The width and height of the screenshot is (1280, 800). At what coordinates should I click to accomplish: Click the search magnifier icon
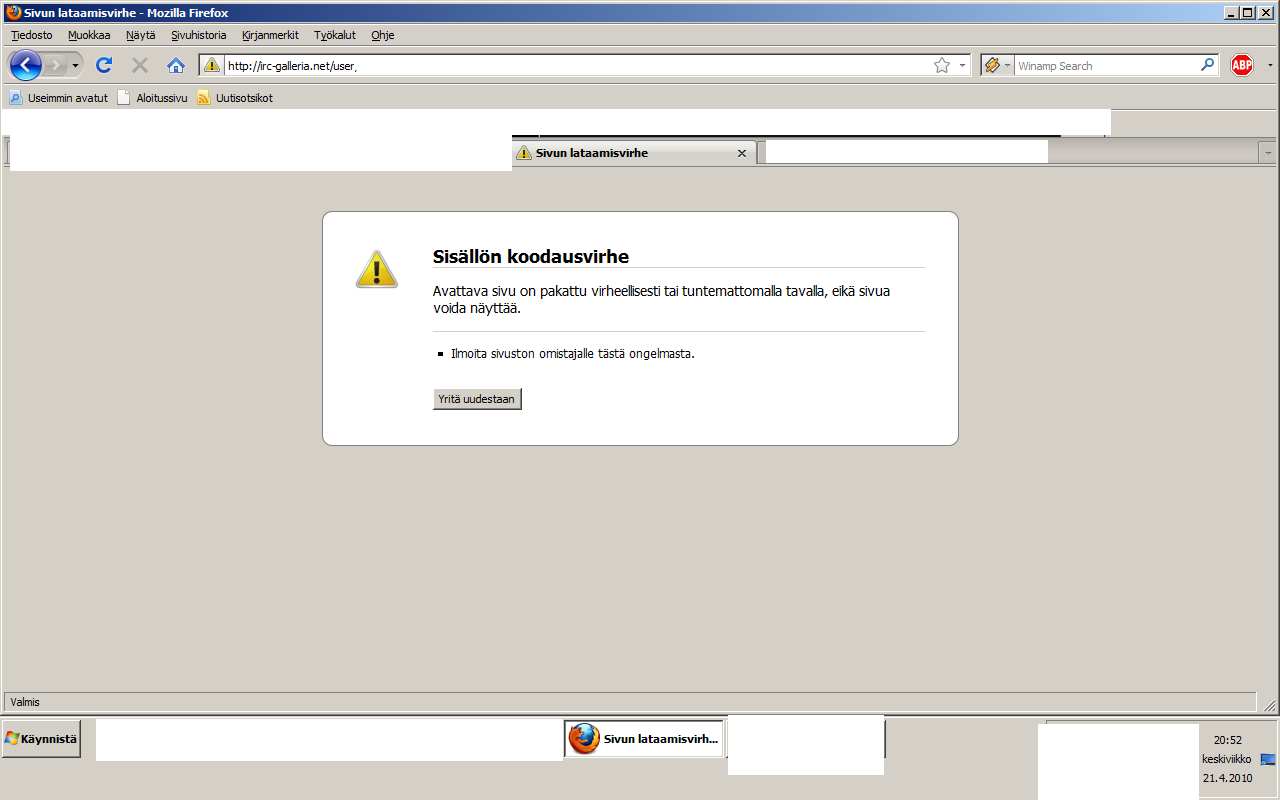(x=1208, y=65)
